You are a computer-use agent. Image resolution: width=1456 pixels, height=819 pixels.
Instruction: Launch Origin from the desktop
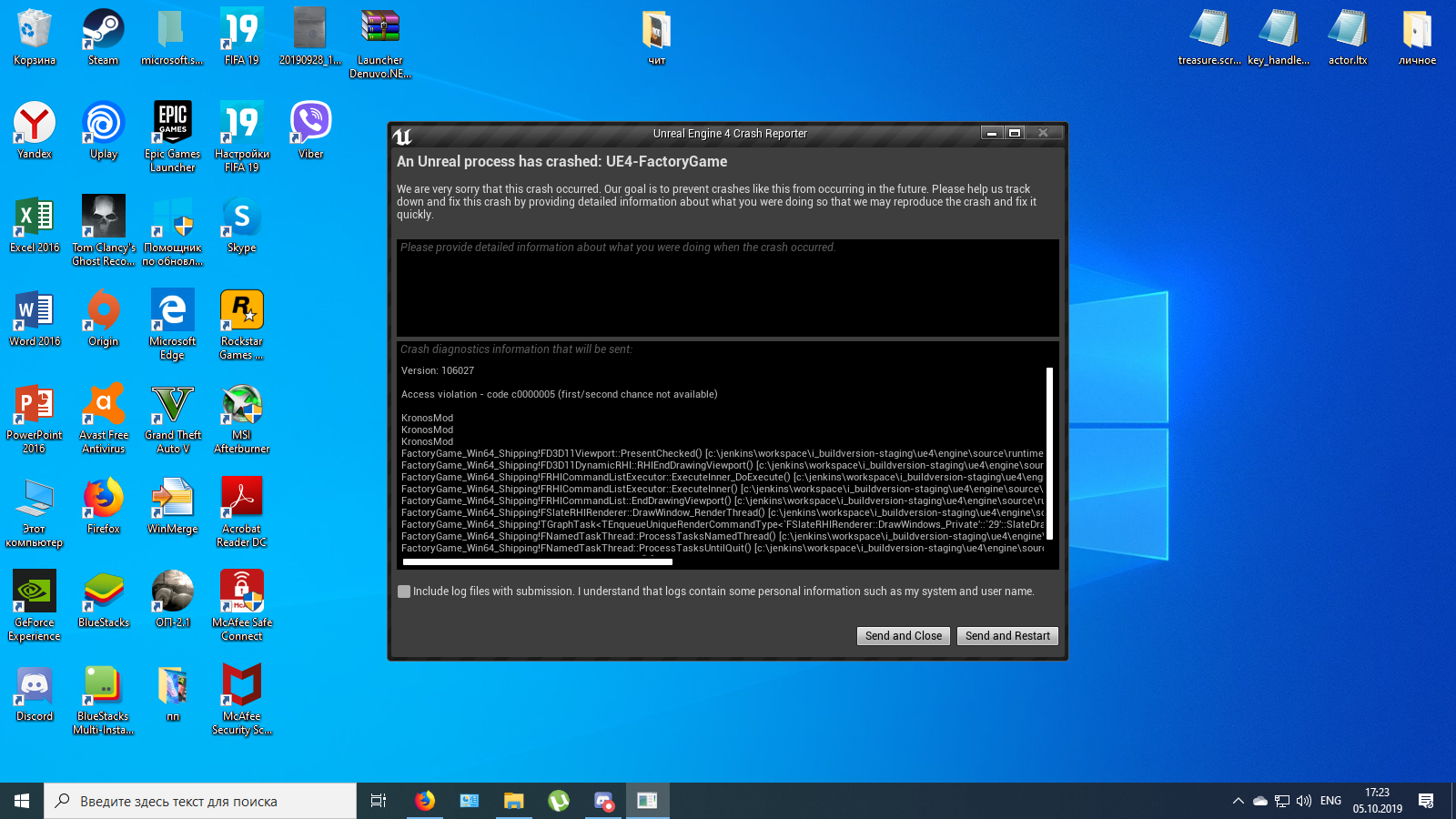coord(103,318)
